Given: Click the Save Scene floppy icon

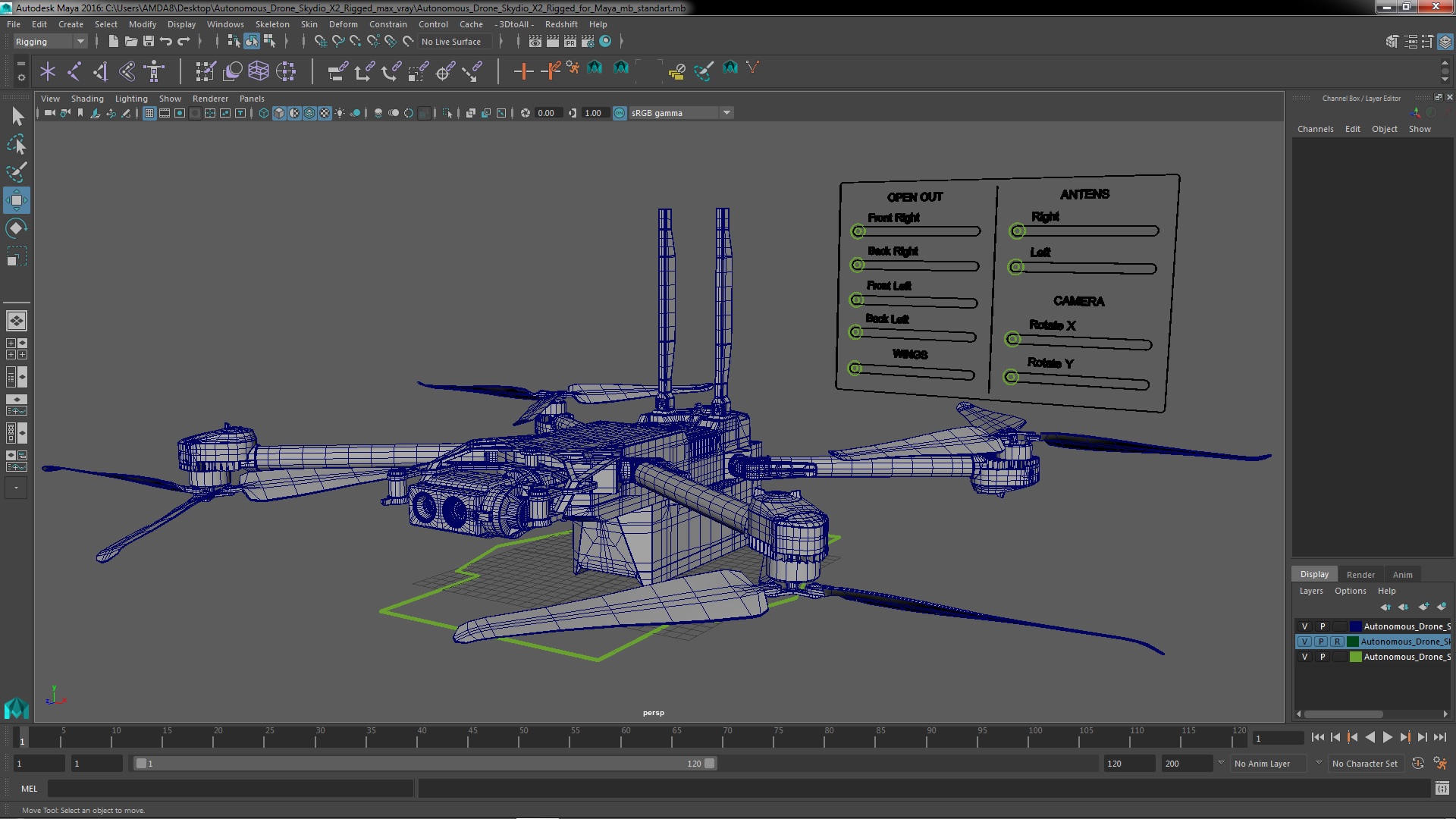Looking at the screenshot, I should tap(149, 42).
